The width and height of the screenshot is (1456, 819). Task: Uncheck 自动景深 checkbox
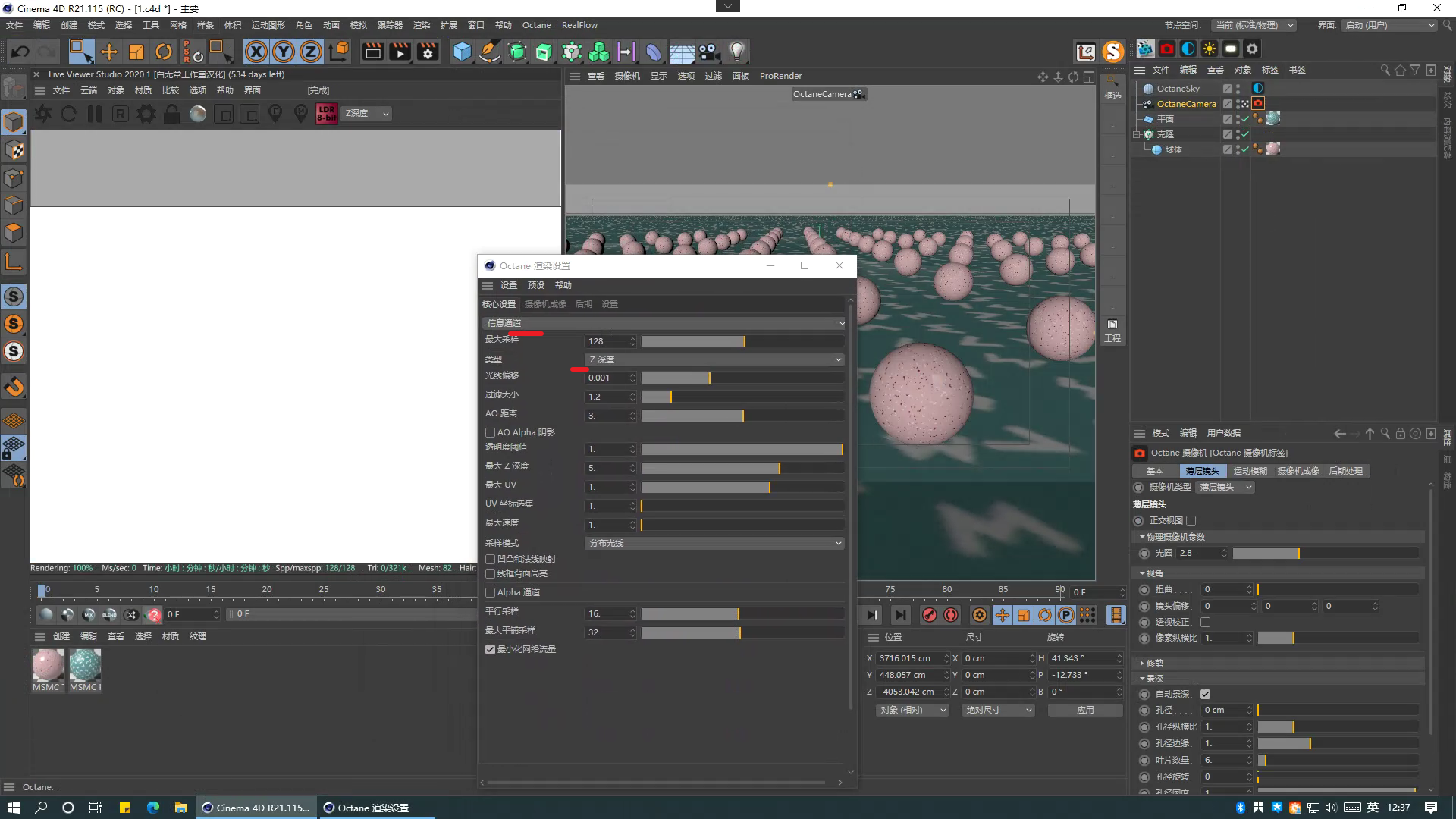pos(1205,695)
